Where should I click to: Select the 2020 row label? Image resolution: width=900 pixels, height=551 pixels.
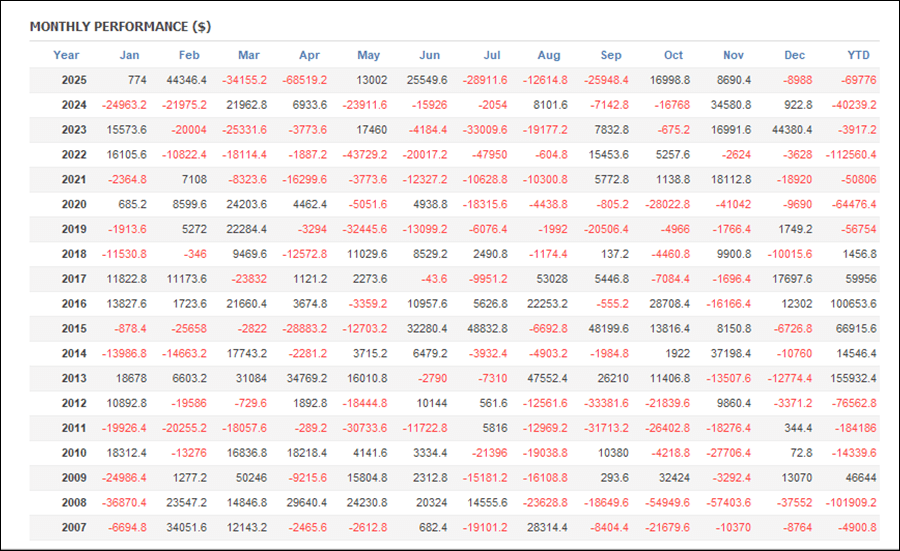tap(74, 204)
